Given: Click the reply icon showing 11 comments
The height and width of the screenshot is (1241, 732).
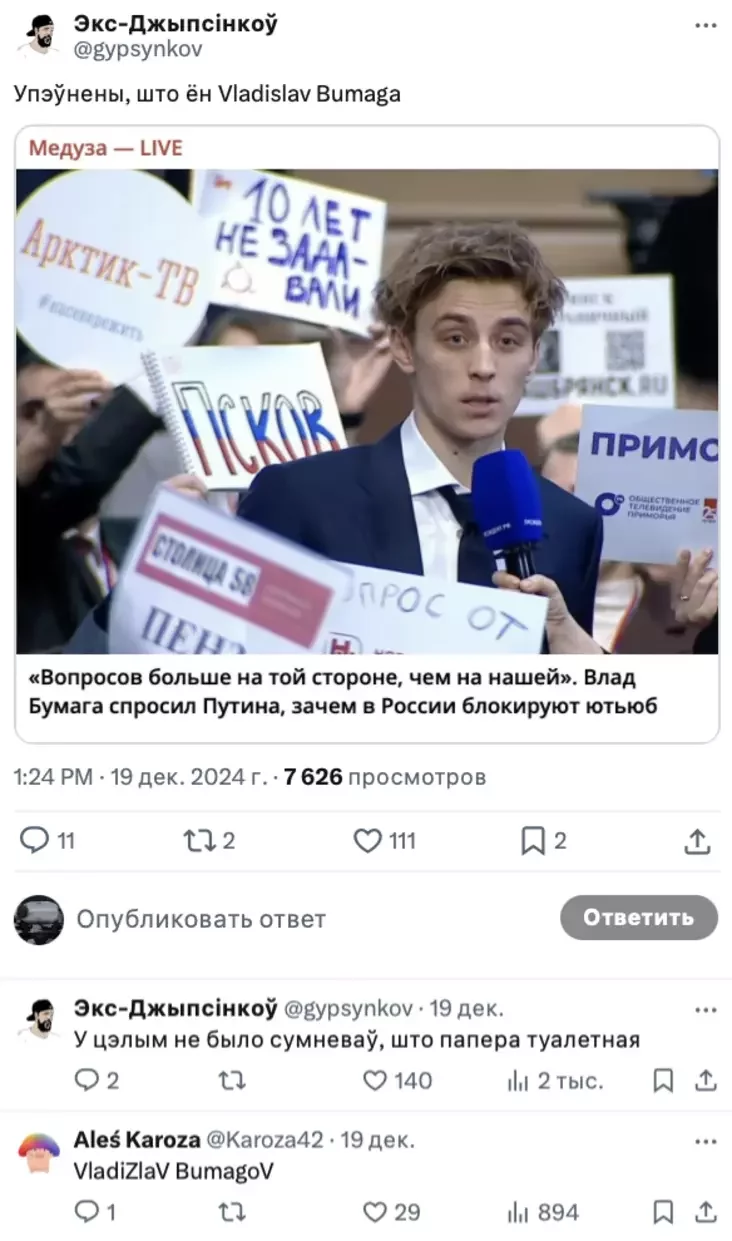Looking at the screenshot, I should point(47,841).
